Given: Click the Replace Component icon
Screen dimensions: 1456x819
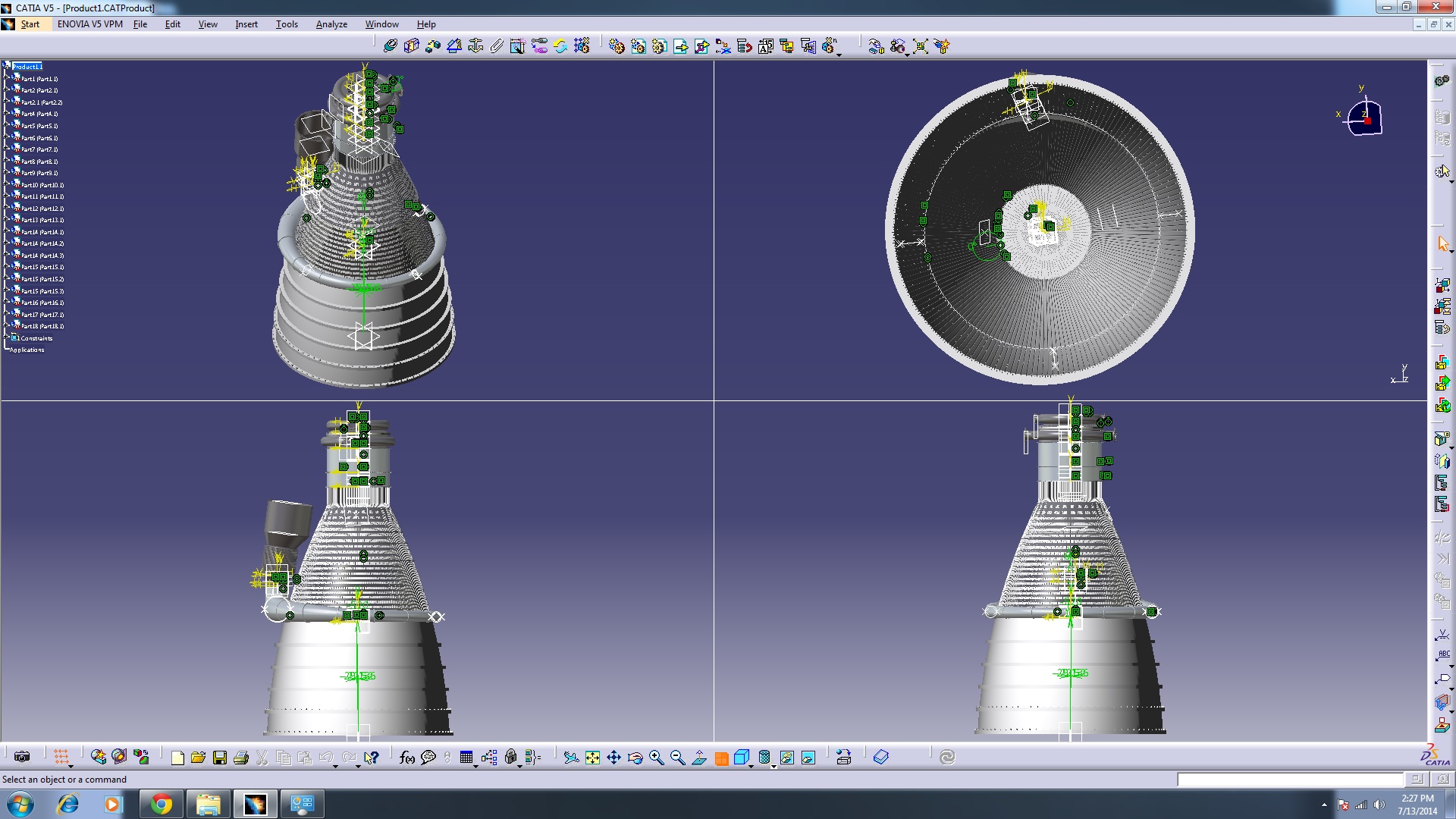Looking at the screenshot, I should tap(723, 46).
